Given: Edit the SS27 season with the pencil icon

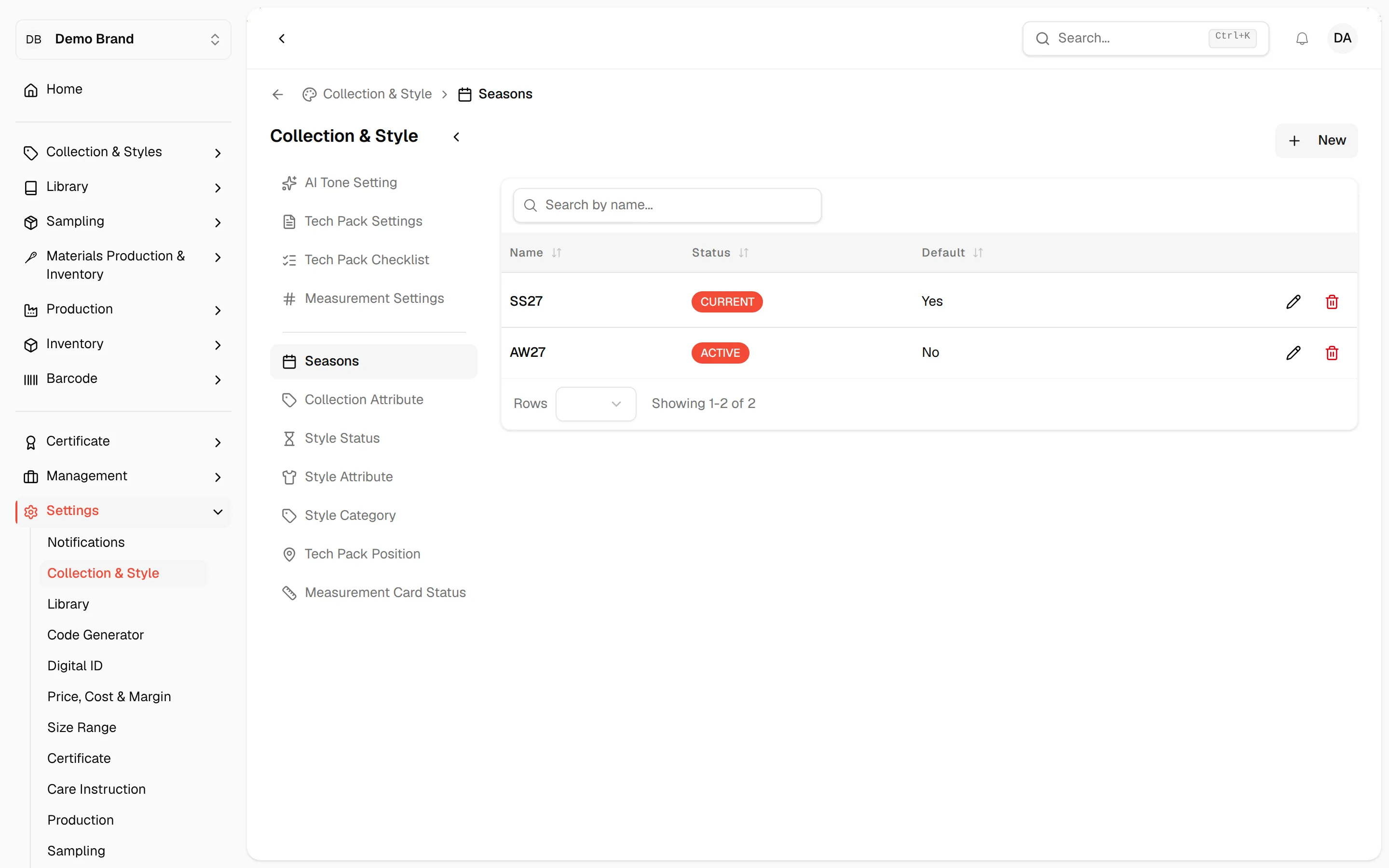Looking at the screenshot, I should point(1293,301).
